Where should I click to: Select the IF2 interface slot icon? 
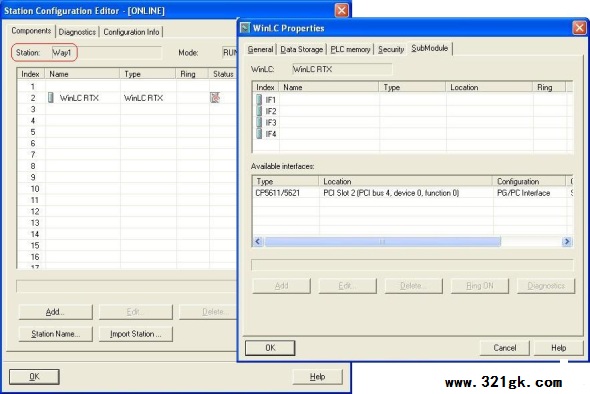coord(259,111)
